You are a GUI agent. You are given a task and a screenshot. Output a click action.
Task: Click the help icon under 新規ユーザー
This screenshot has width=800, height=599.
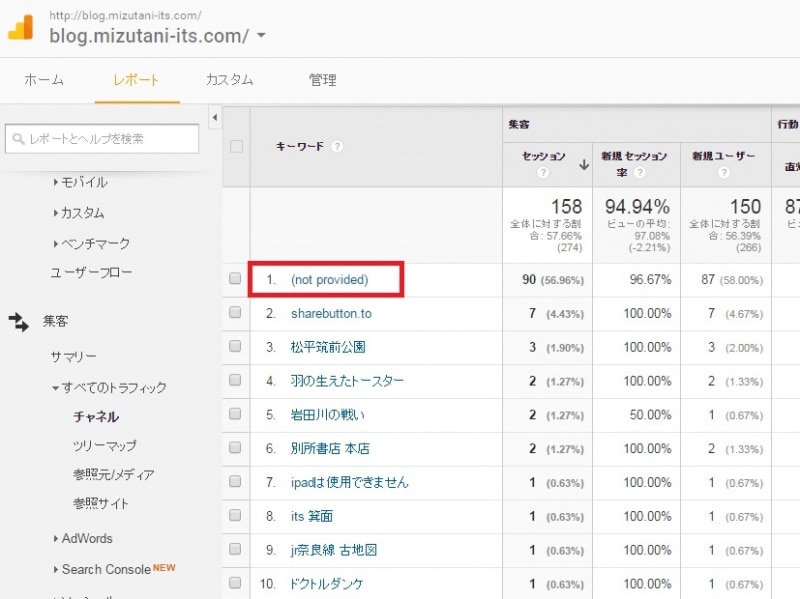[x=723, y=170]
